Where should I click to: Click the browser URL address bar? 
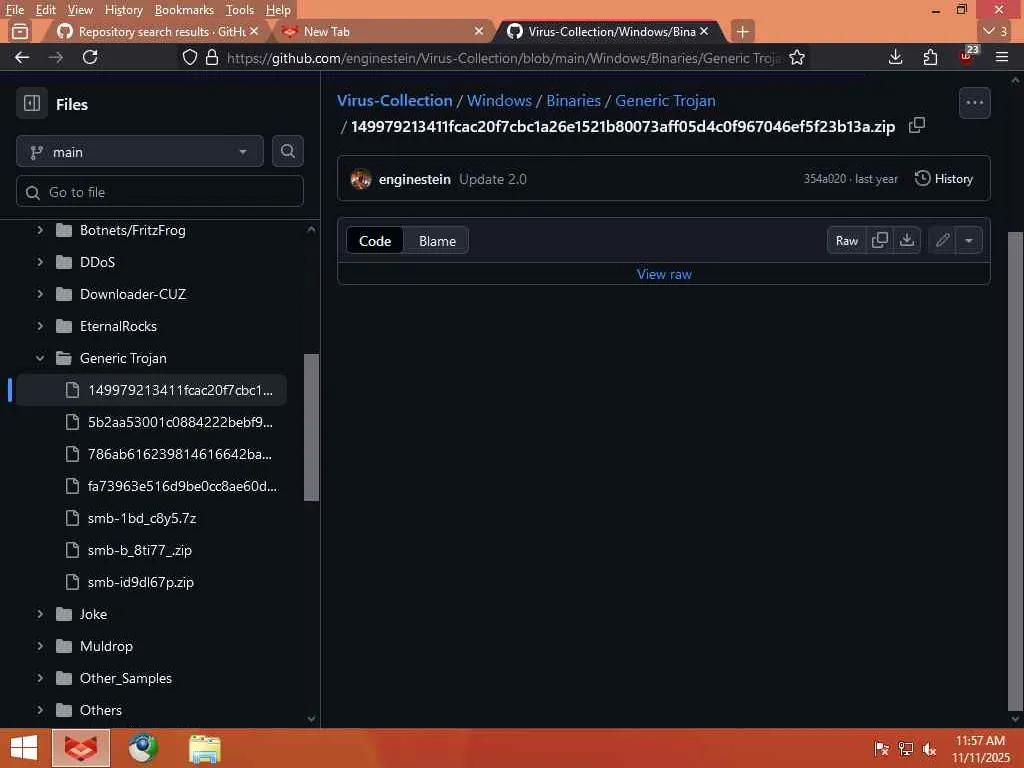[x=503, y=57]
